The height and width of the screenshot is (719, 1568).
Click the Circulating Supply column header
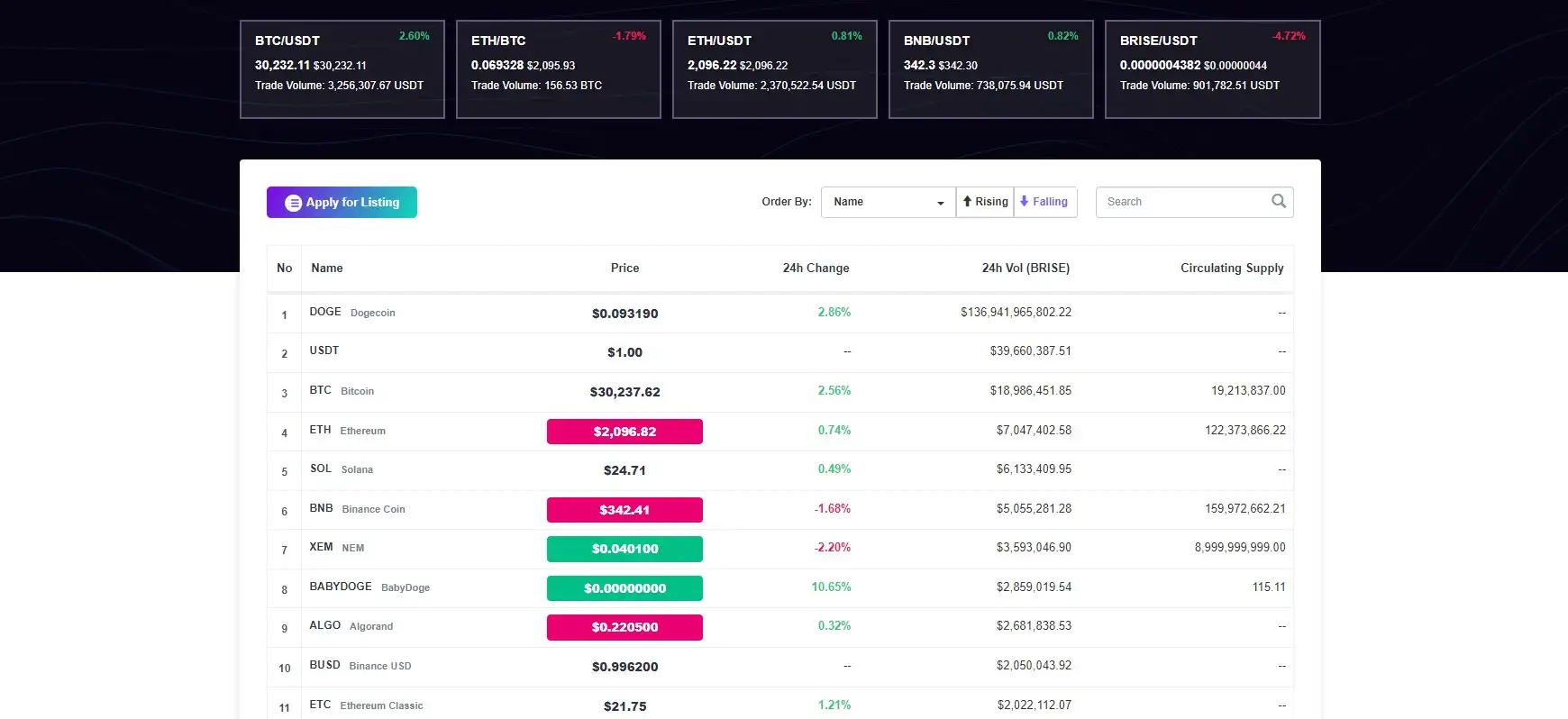point(1231,268)
